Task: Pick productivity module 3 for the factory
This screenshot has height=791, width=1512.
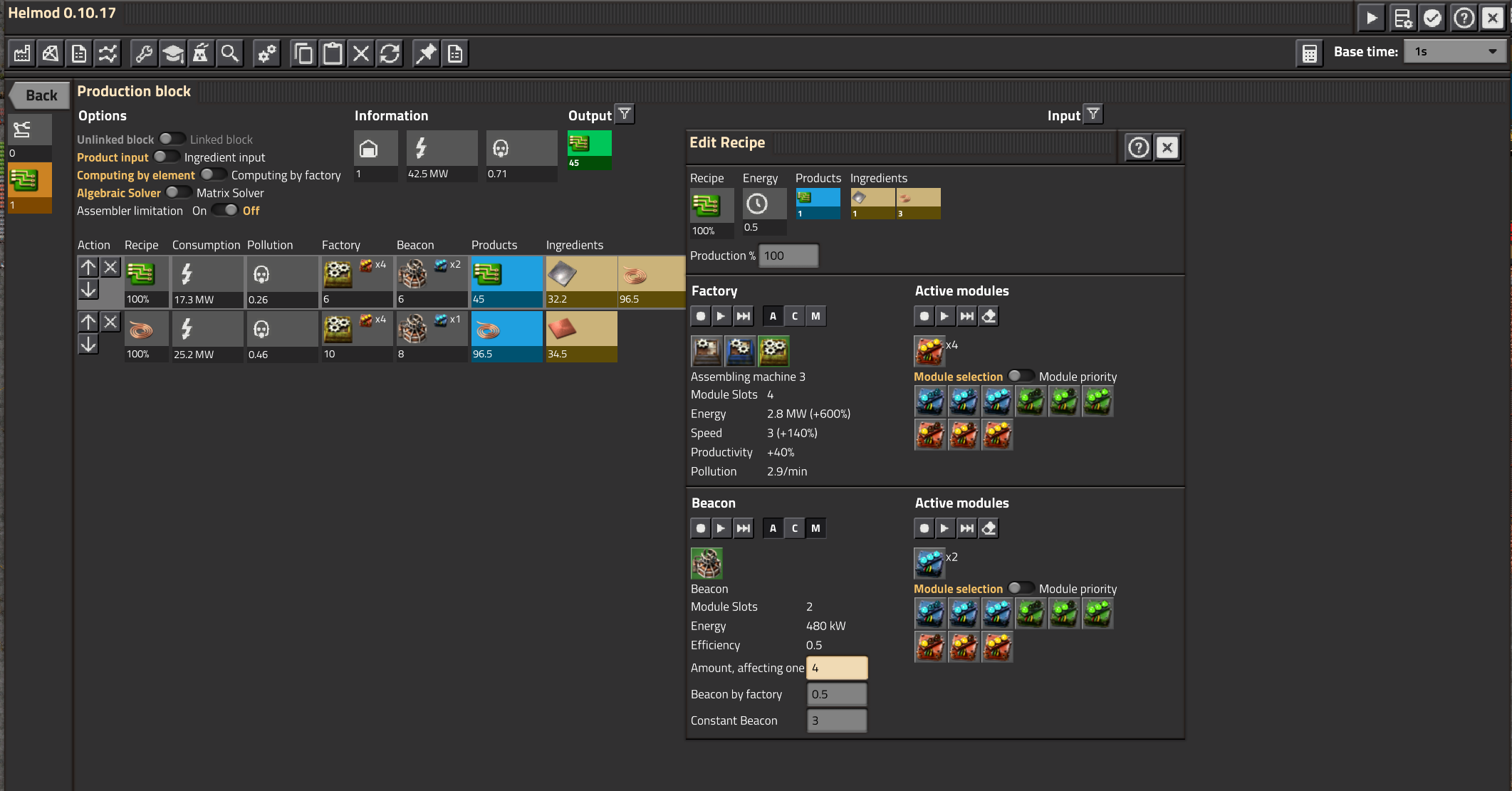Action: tap(998, 435)
